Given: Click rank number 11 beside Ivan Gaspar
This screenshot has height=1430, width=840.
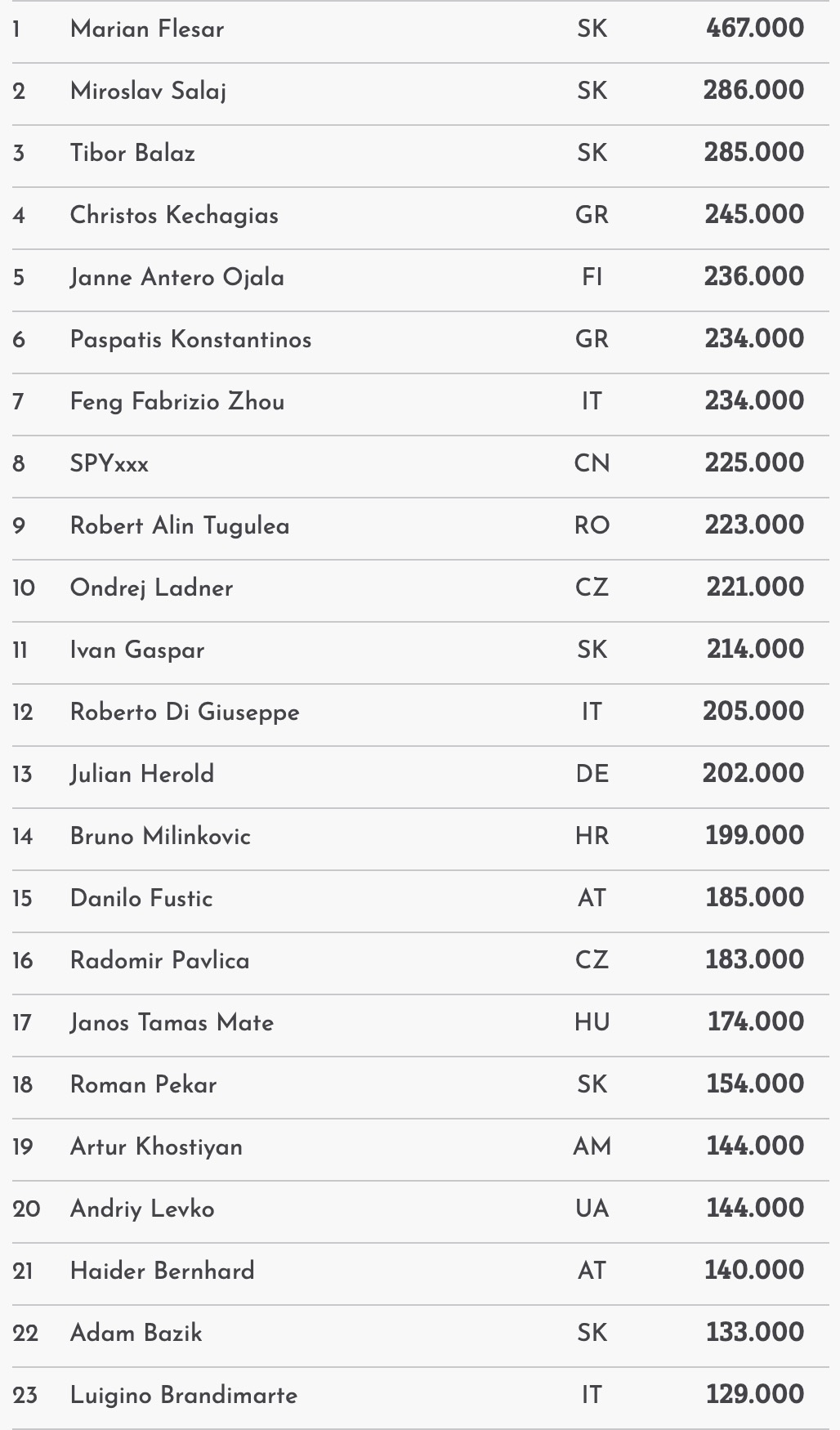Looking at the screenshot, I should pyautogui.click(x=20, y=650).
